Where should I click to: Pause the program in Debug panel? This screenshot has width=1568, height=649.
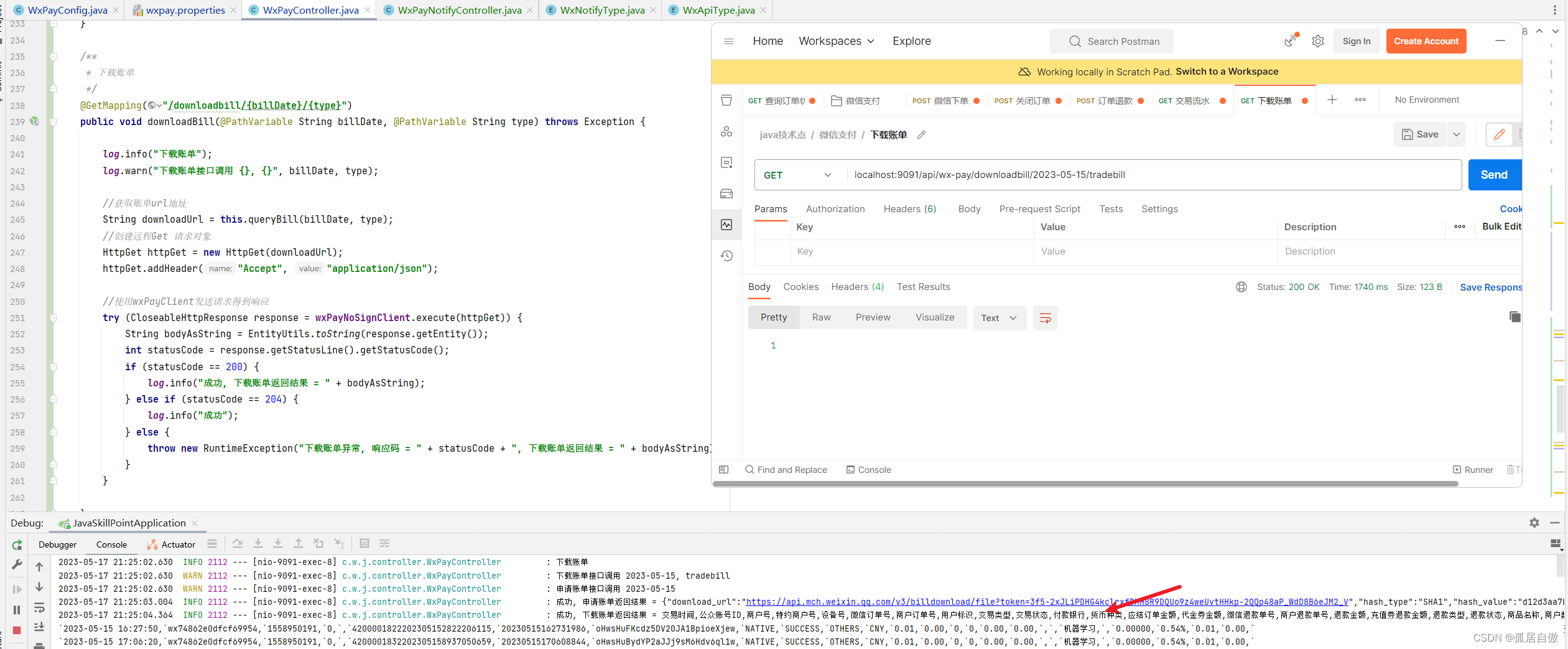click(x=17, y=610)
